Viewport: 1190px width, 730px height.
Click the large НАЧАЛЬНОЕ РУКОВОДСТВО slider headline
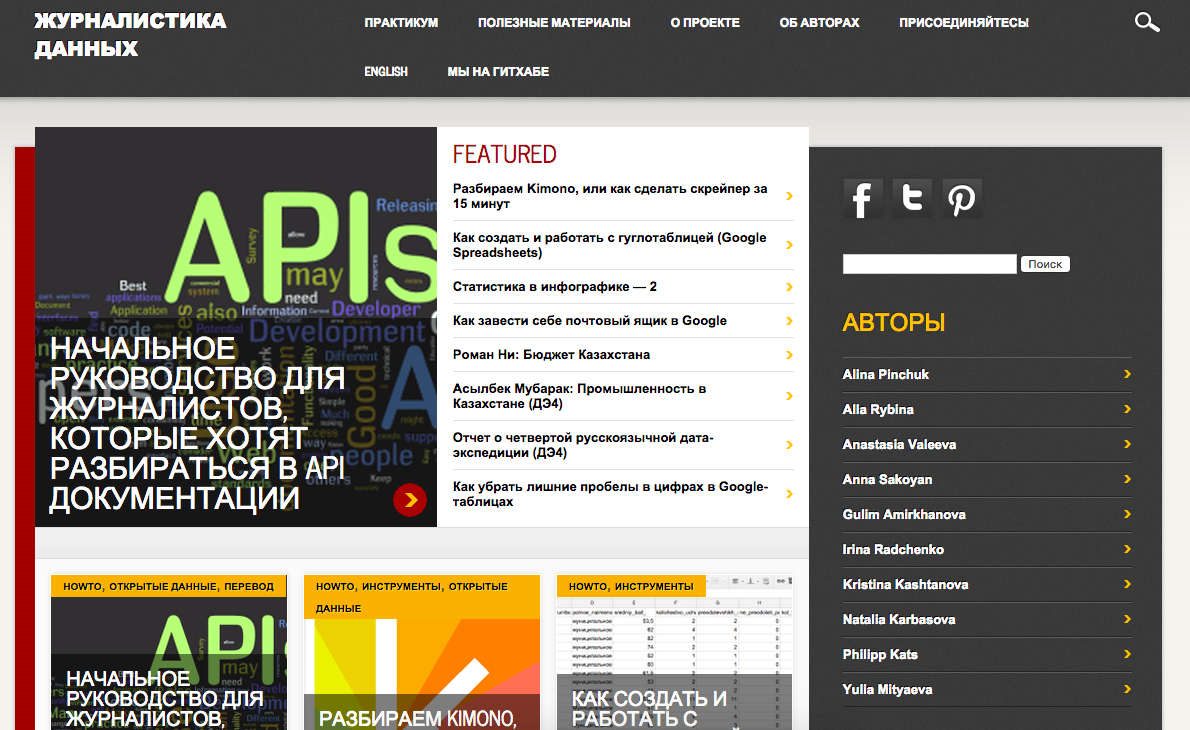coord(197,423)
